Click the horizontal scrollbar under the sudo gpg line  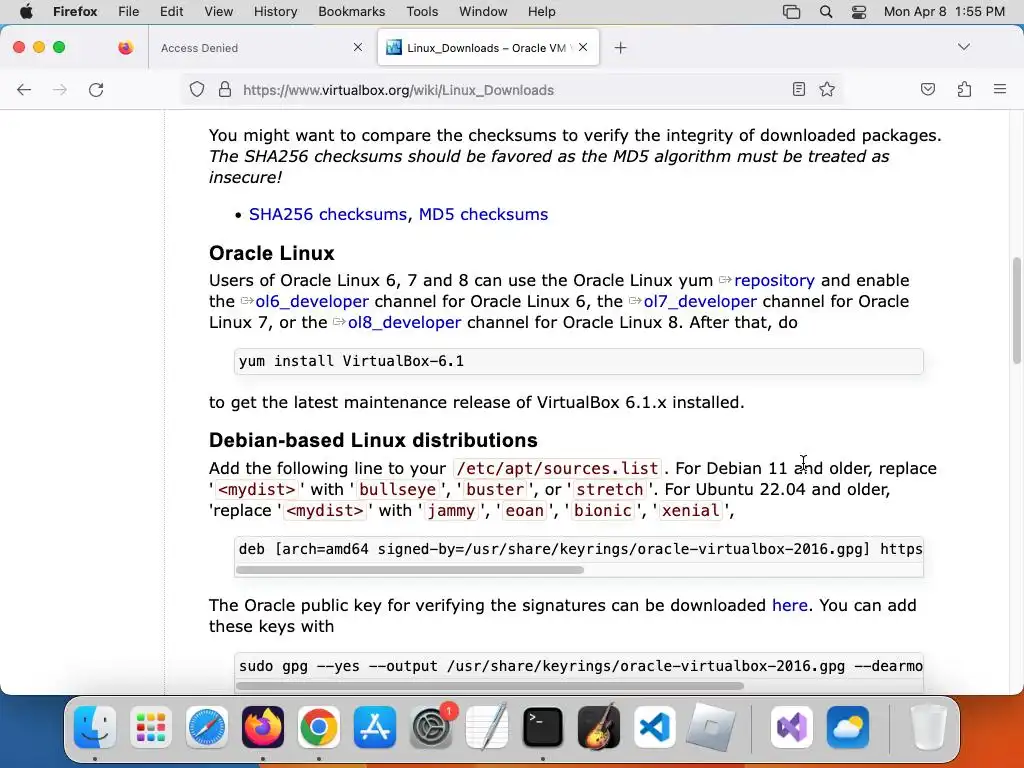[490, 686]
